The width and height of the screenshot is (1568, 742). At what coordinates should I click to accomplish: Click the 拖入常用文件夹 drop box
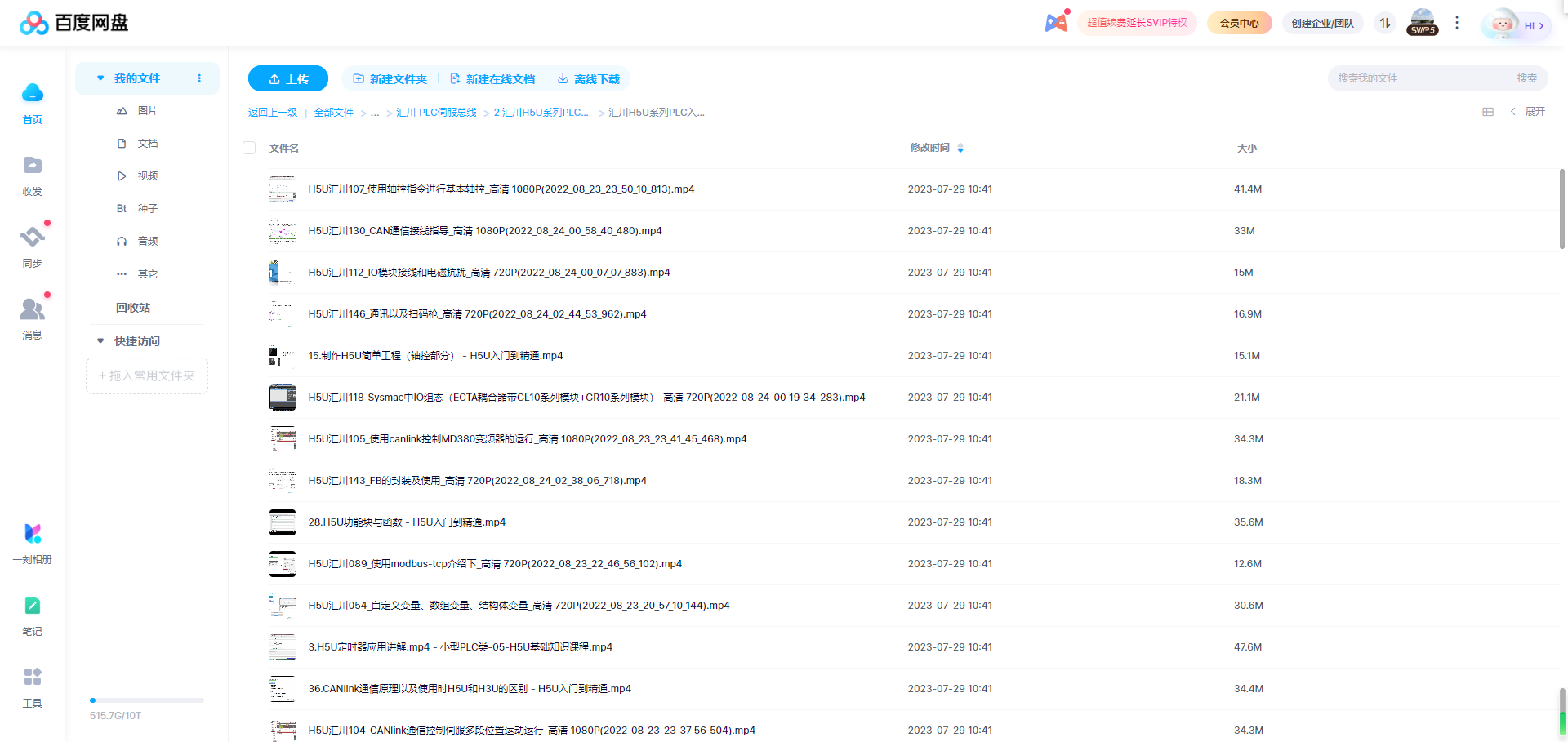tap(147, 375)
